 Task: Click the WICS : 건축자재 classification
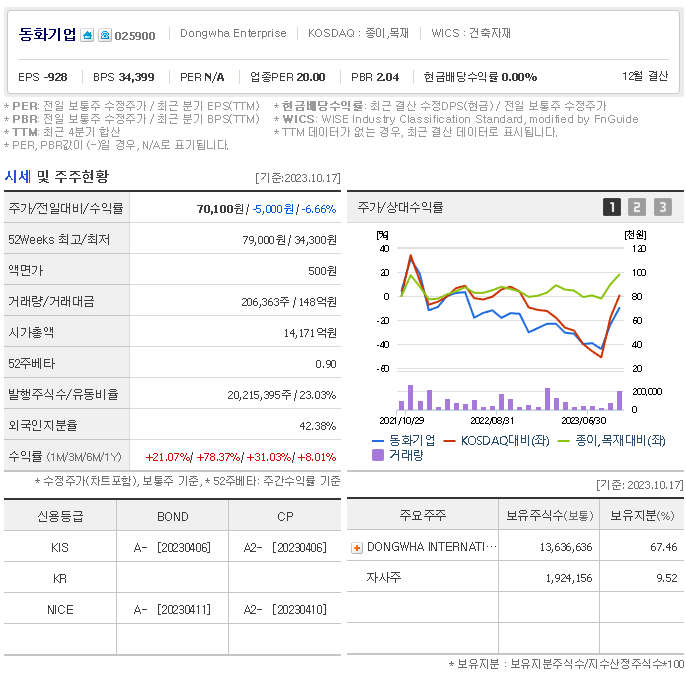click(x=471, y=33)
